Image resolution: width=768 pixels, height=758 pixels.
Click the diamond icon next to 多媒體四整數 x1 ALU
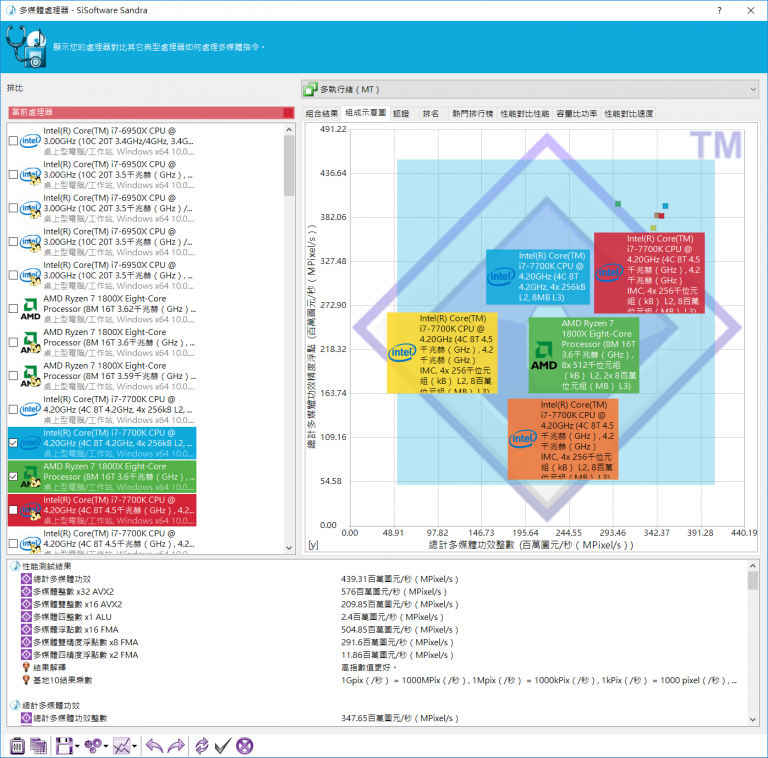click(x=26, y=616)
